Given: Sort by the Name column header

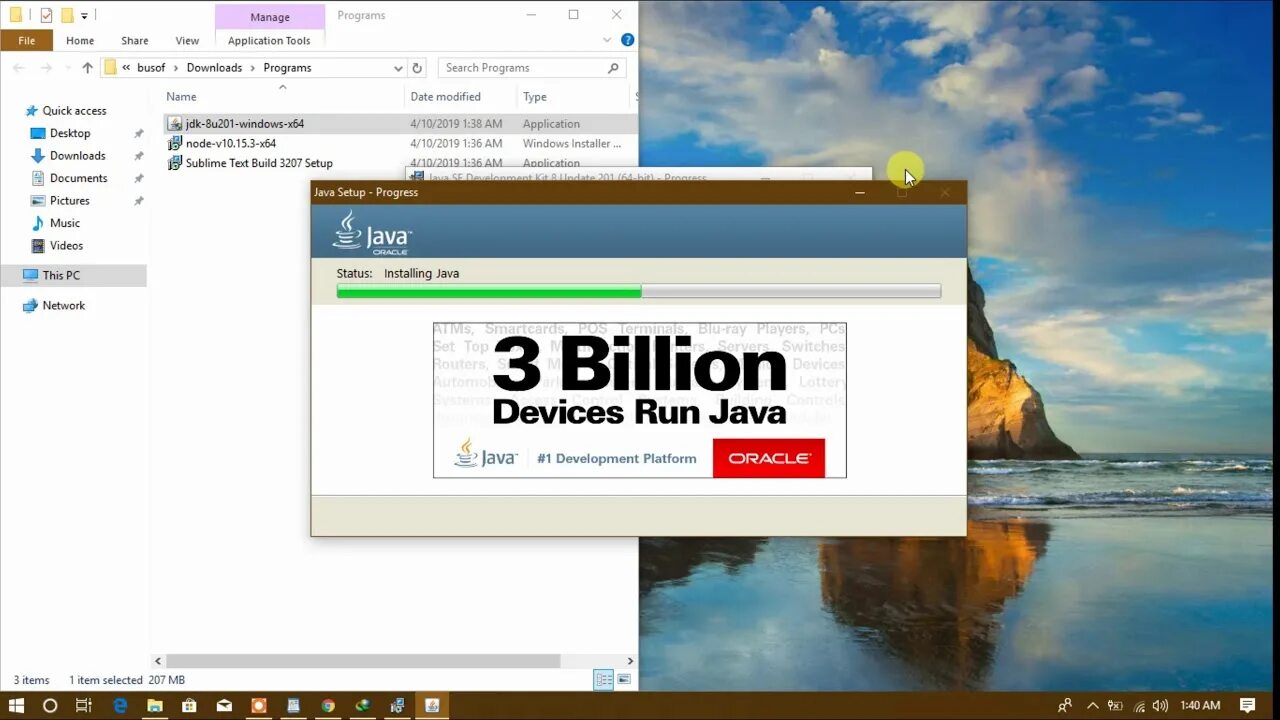Looking at the screenshot, I should click(181, 97).
